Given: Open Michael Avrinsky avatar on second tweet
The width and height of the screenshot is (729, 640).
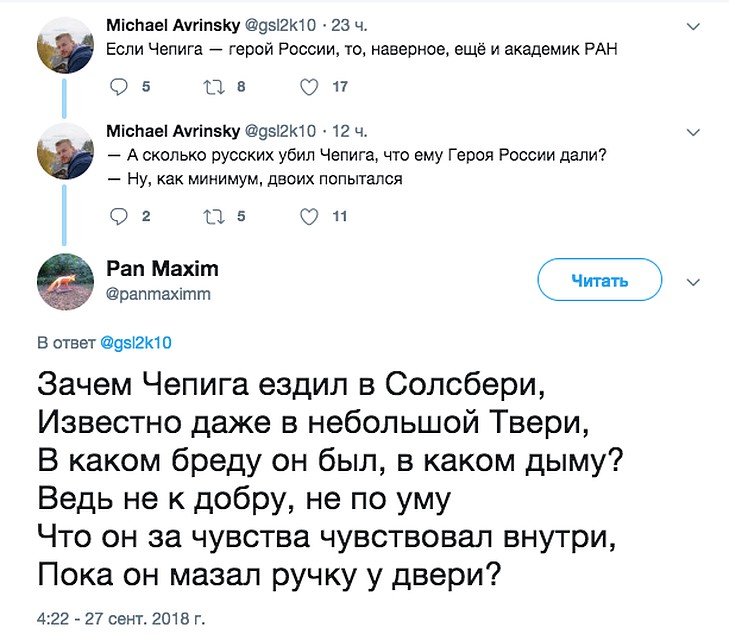Looking at the screenshot, I should (x=65, y=152).
